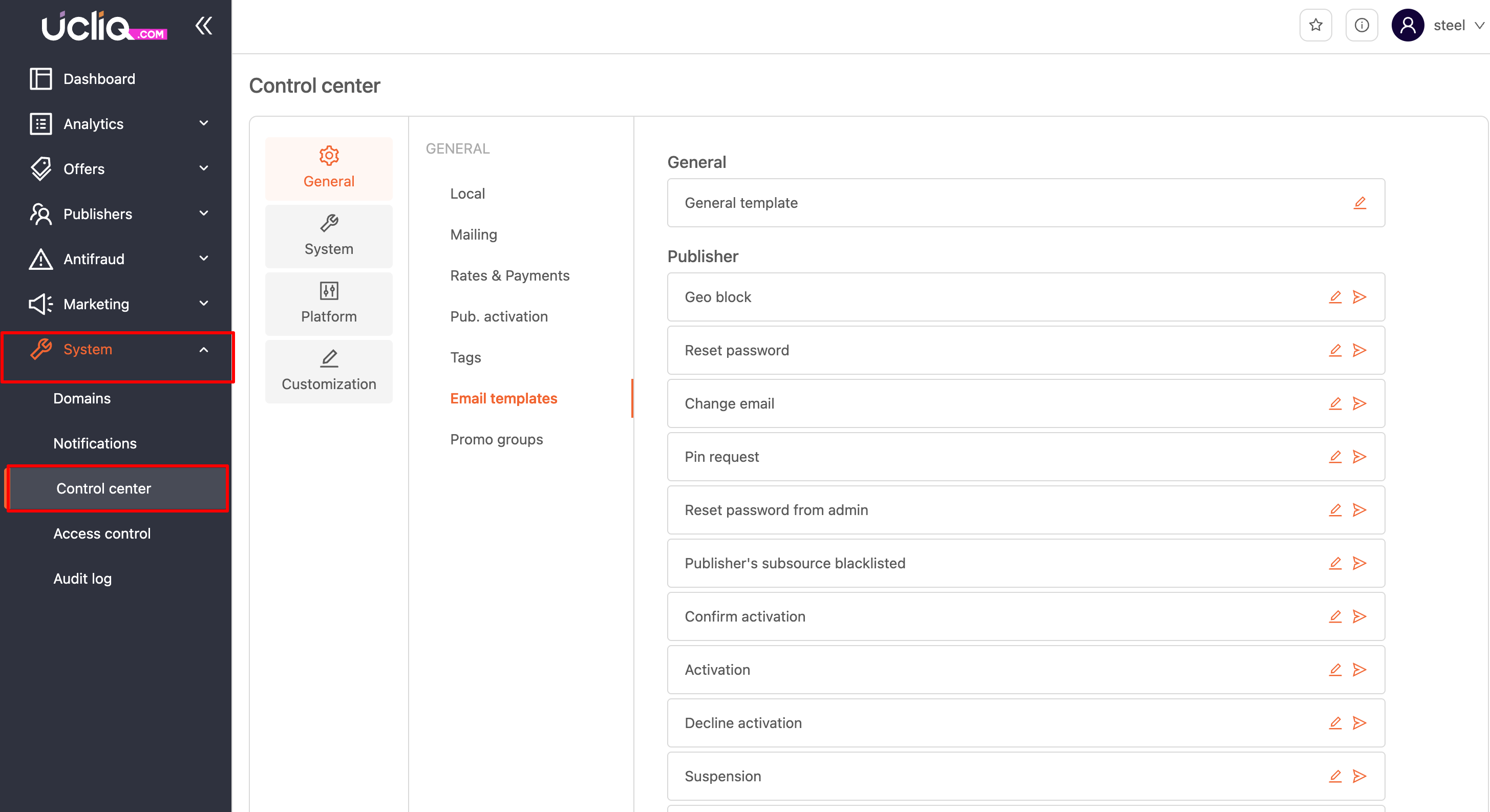Screen dimensions: 1490x812
Task: Send test email for Geo block
Action: click(1359, 297)
